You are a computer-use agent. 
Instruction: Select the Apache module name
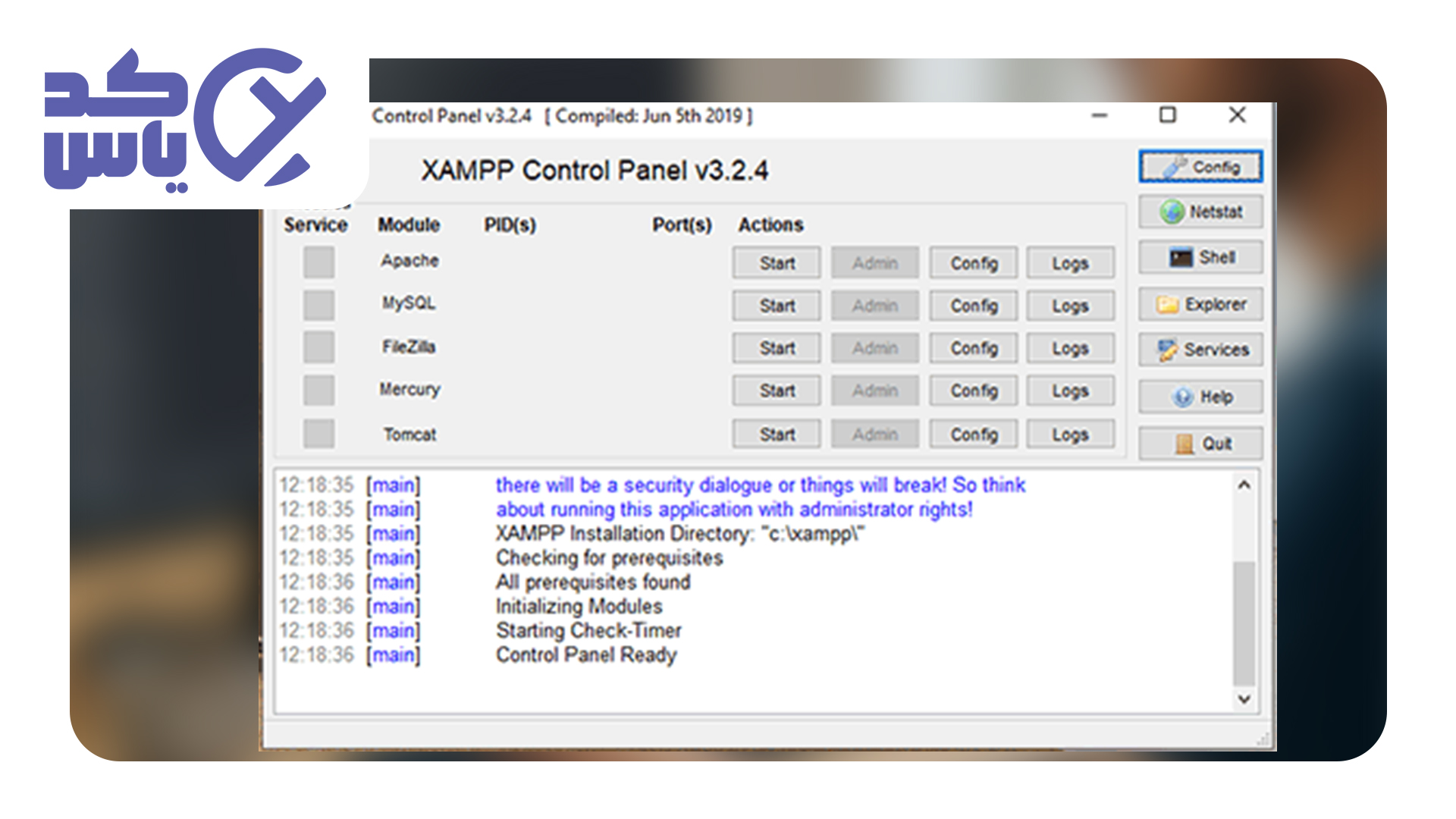tap(409, 261)
